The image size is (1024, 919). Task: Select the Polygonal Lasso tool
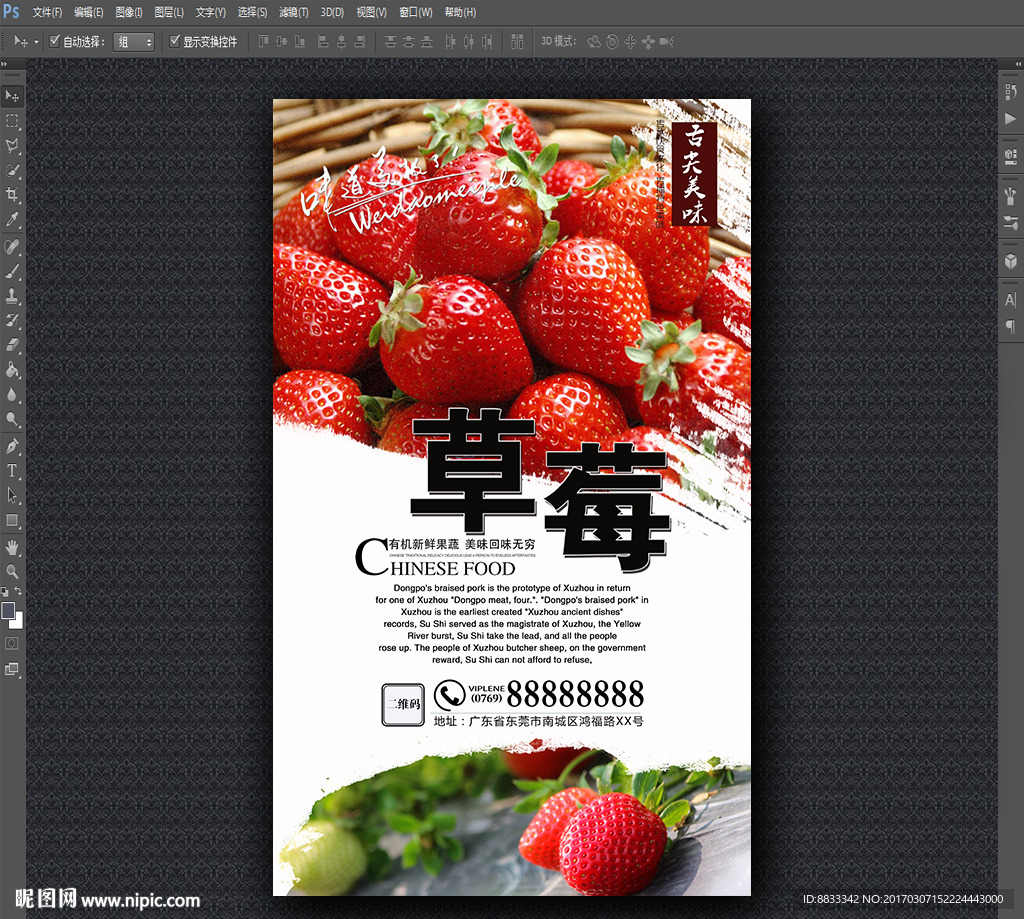pyautogui.click(x=12, y=146)
